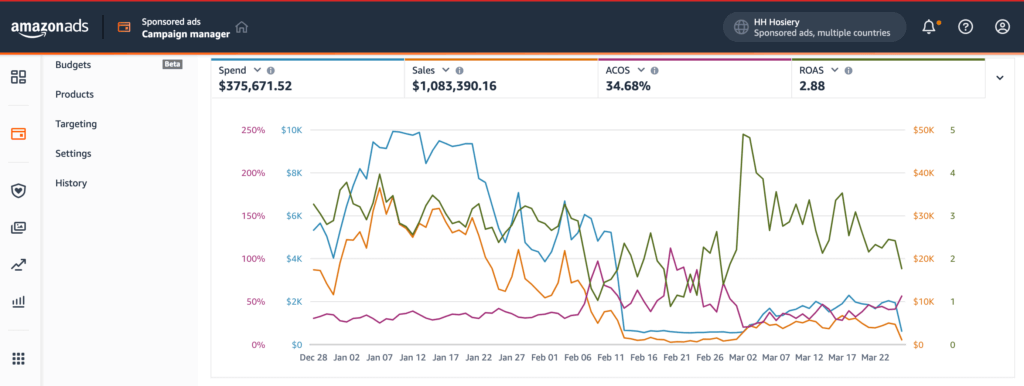Image resolution: width=1024 pixels, height=386 pixels.
Task: Click the globe icon in account selector
Action: click(741, 27)
